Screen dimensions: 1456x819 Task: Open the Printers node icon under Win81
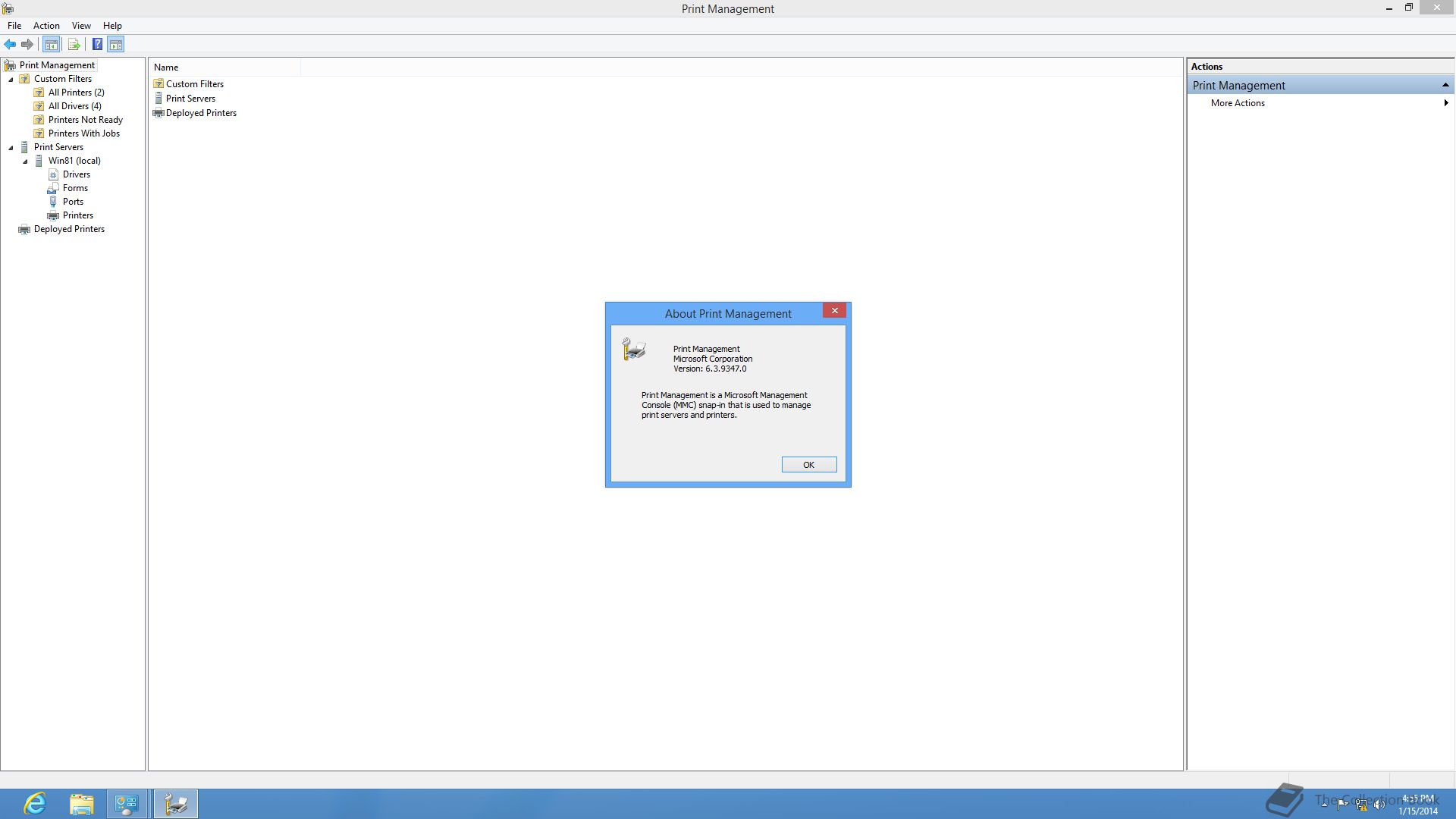(53, 215)
